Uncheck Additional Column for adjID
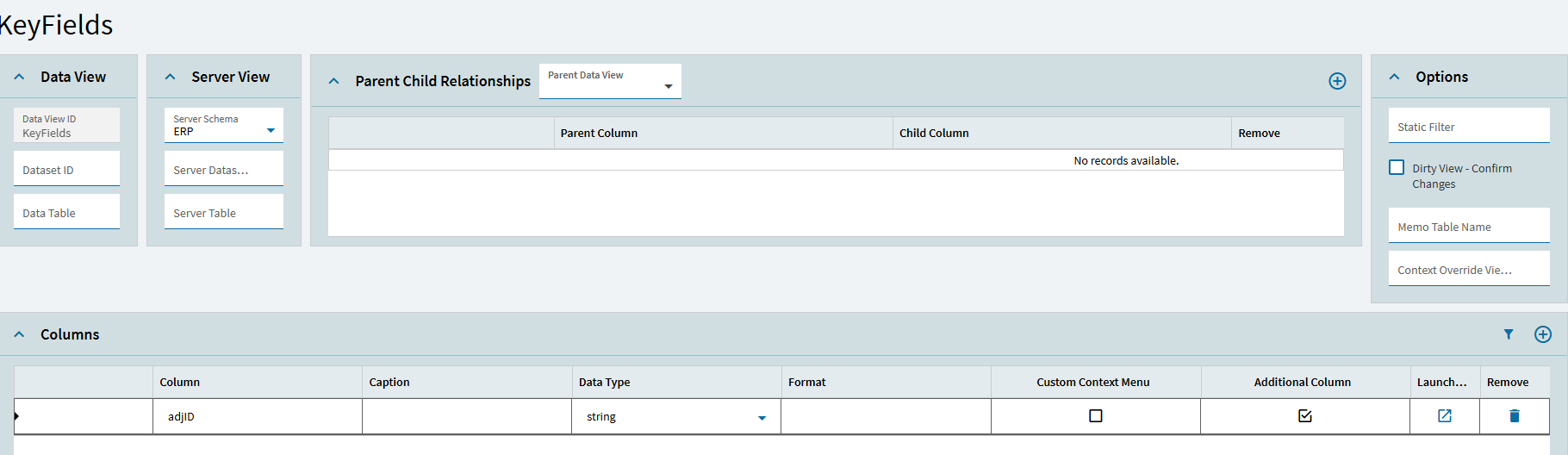Image resolution: width=1568 pixels, height=455 pixels. pos(1305,416)
